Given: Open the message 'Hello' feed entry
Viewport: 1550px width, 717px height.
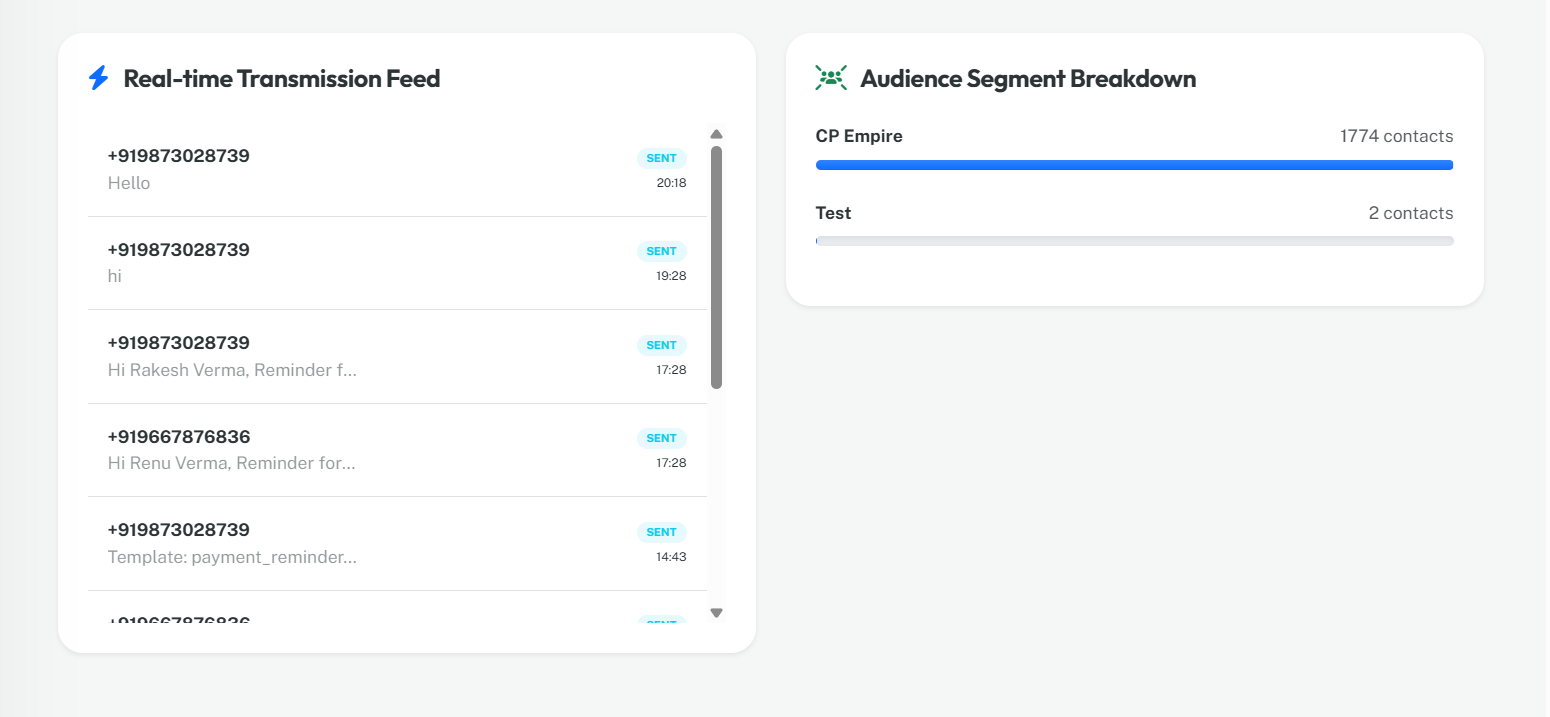Looking at the screenshot, I should (397, 170).
